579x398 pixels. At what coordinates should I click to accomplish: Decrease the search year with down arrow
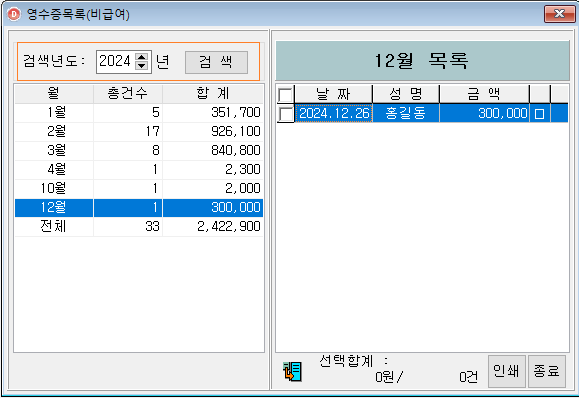click(x=142, y=66)
